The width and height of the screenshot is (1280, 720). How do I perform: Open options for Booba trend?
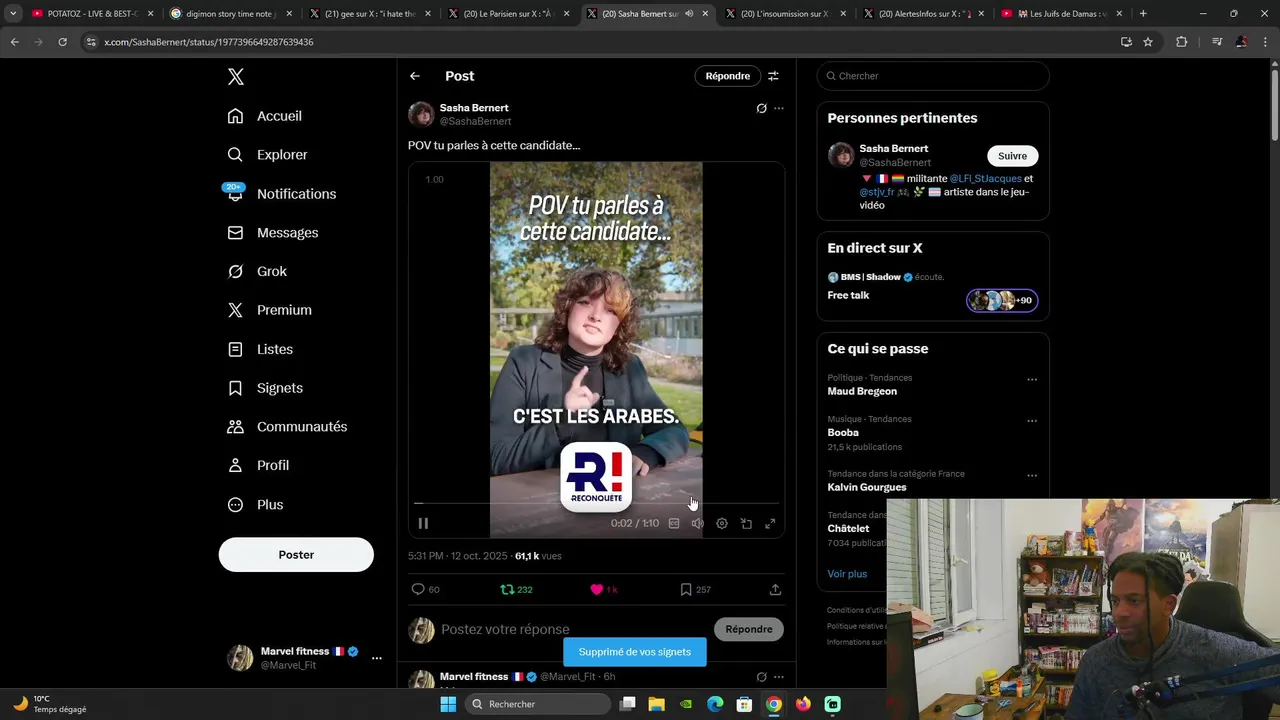coord(1032,421)
